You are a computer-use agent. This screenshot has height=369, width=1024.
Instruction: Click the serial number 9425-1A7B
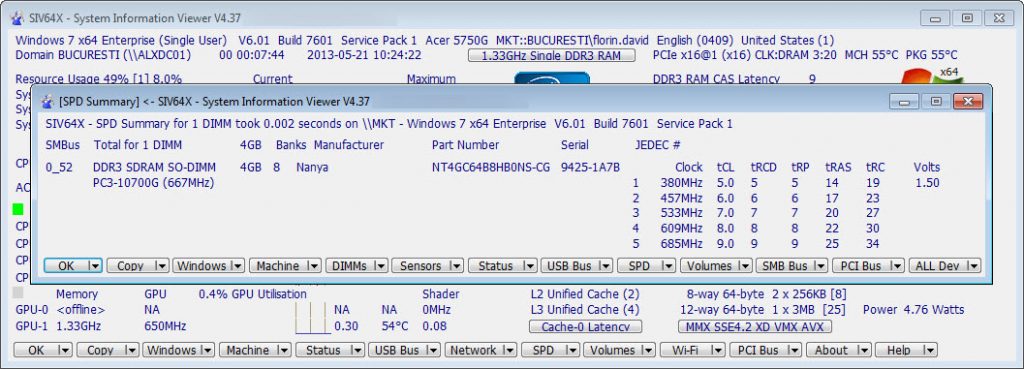pos(590,168)
